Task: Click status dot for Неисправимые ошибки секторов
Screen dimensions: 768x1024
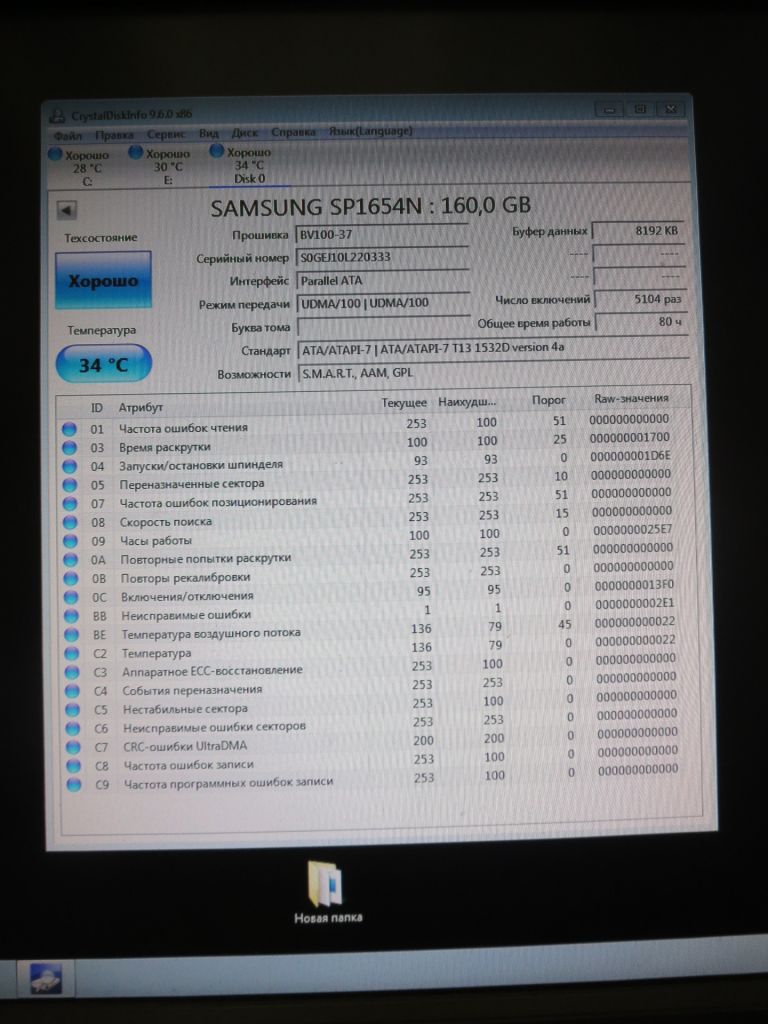Action: (x=73, y=728)
